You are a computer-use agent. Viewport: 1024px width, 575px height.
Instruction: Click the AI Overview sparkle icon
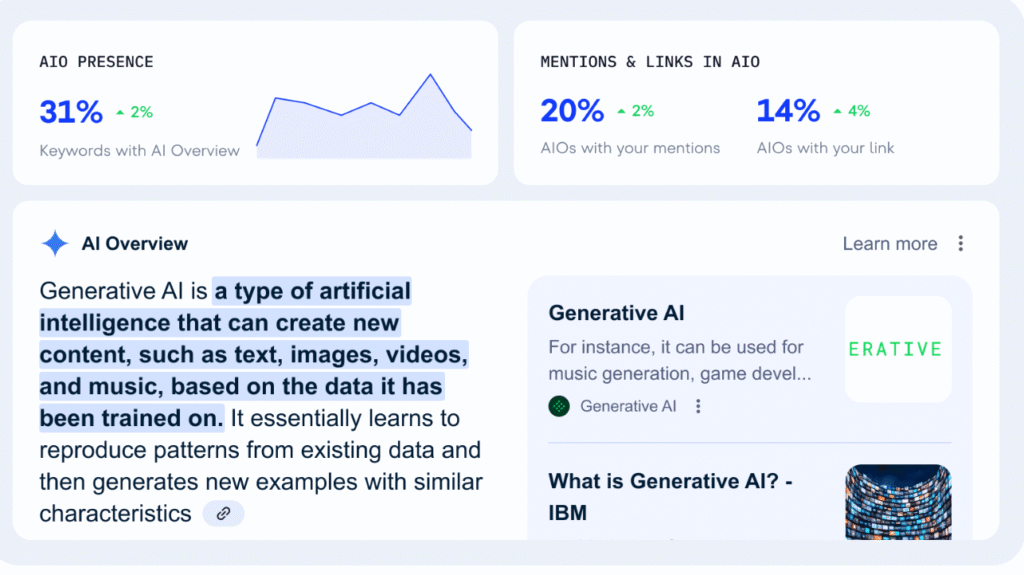tap(55, 243)
